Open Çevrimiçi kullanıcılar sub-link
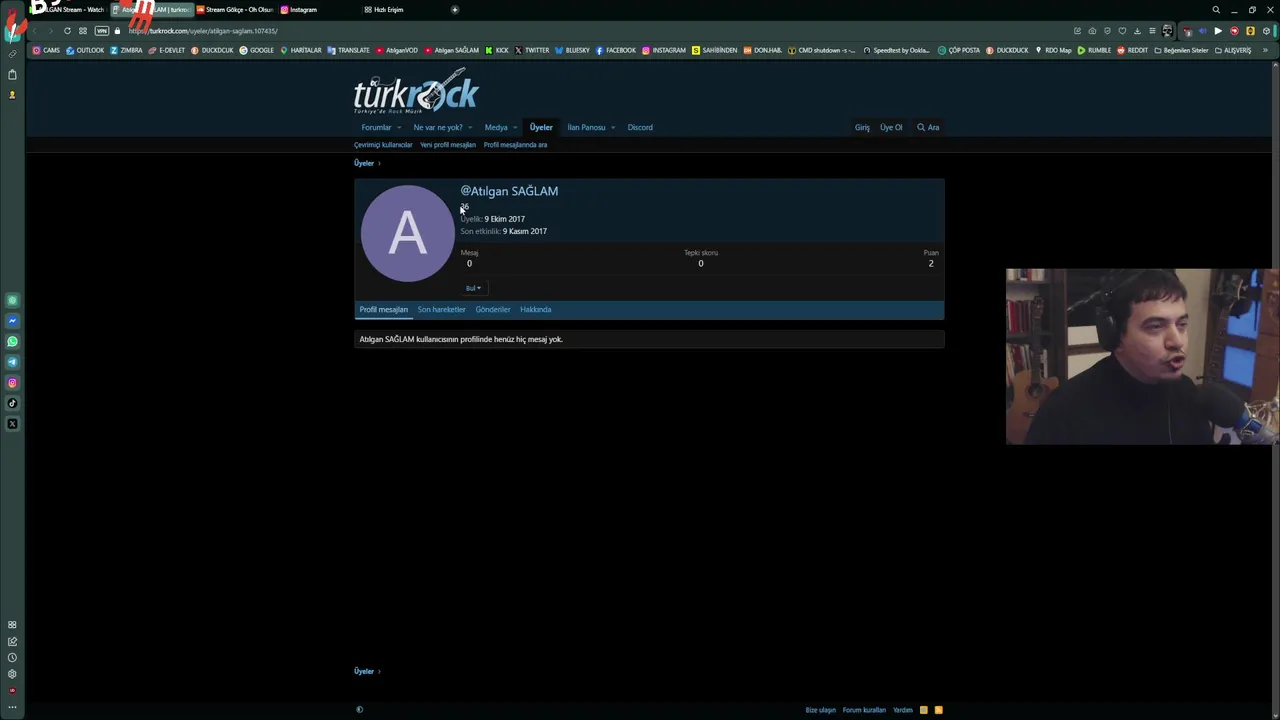This screenshot has height=720, width=1280. click(383, 145)
